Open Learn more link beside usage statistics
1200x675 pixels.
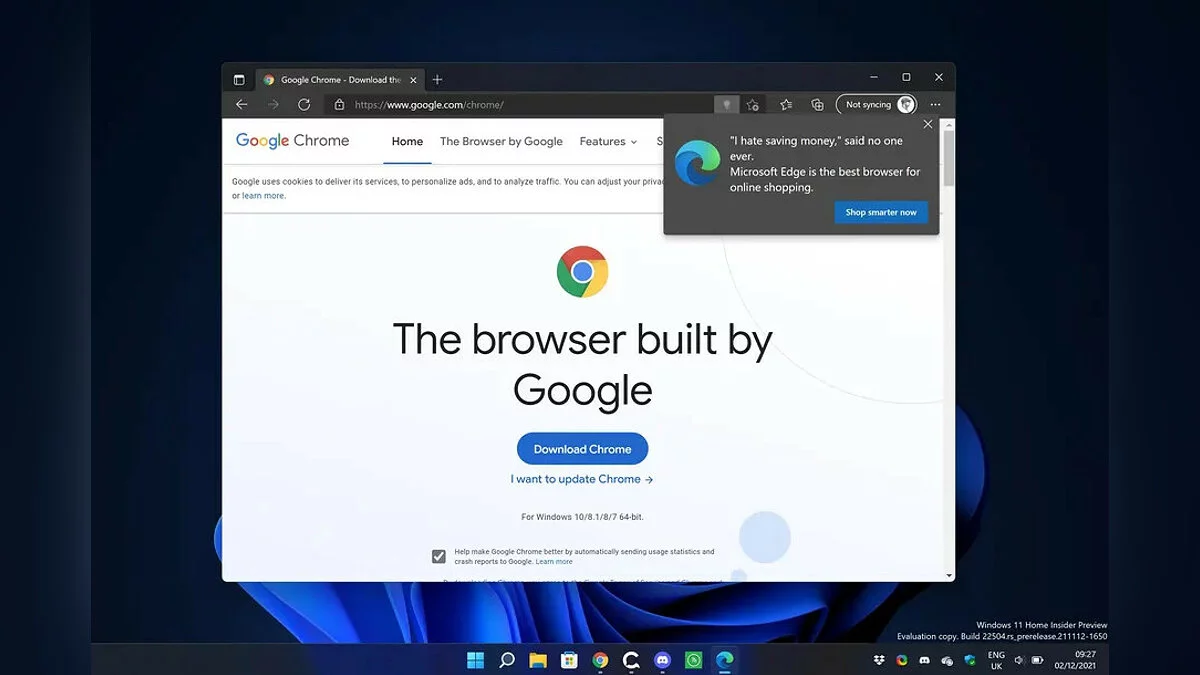[554, 562]
